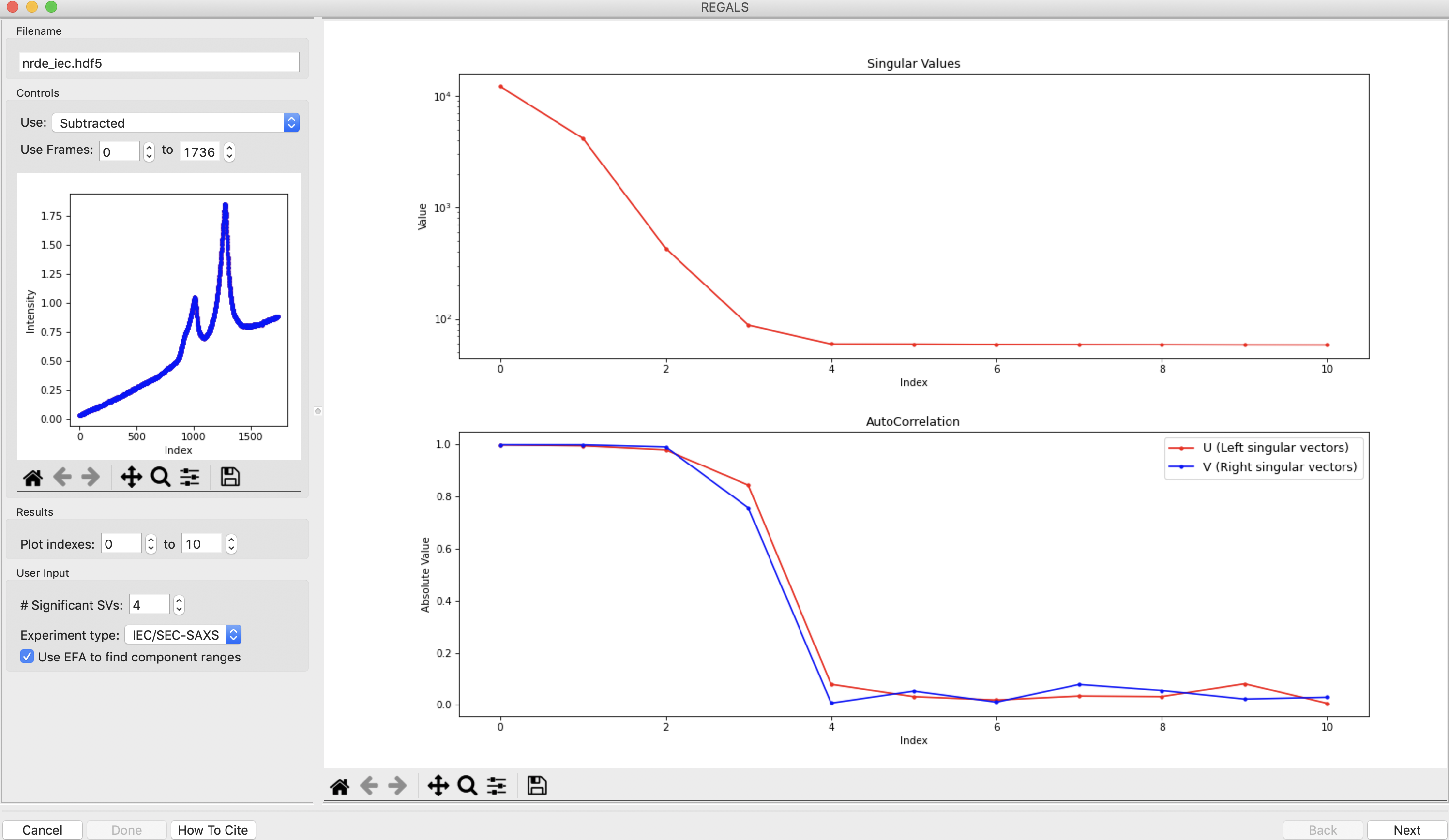Click the Cancel button

coord(43,830)
